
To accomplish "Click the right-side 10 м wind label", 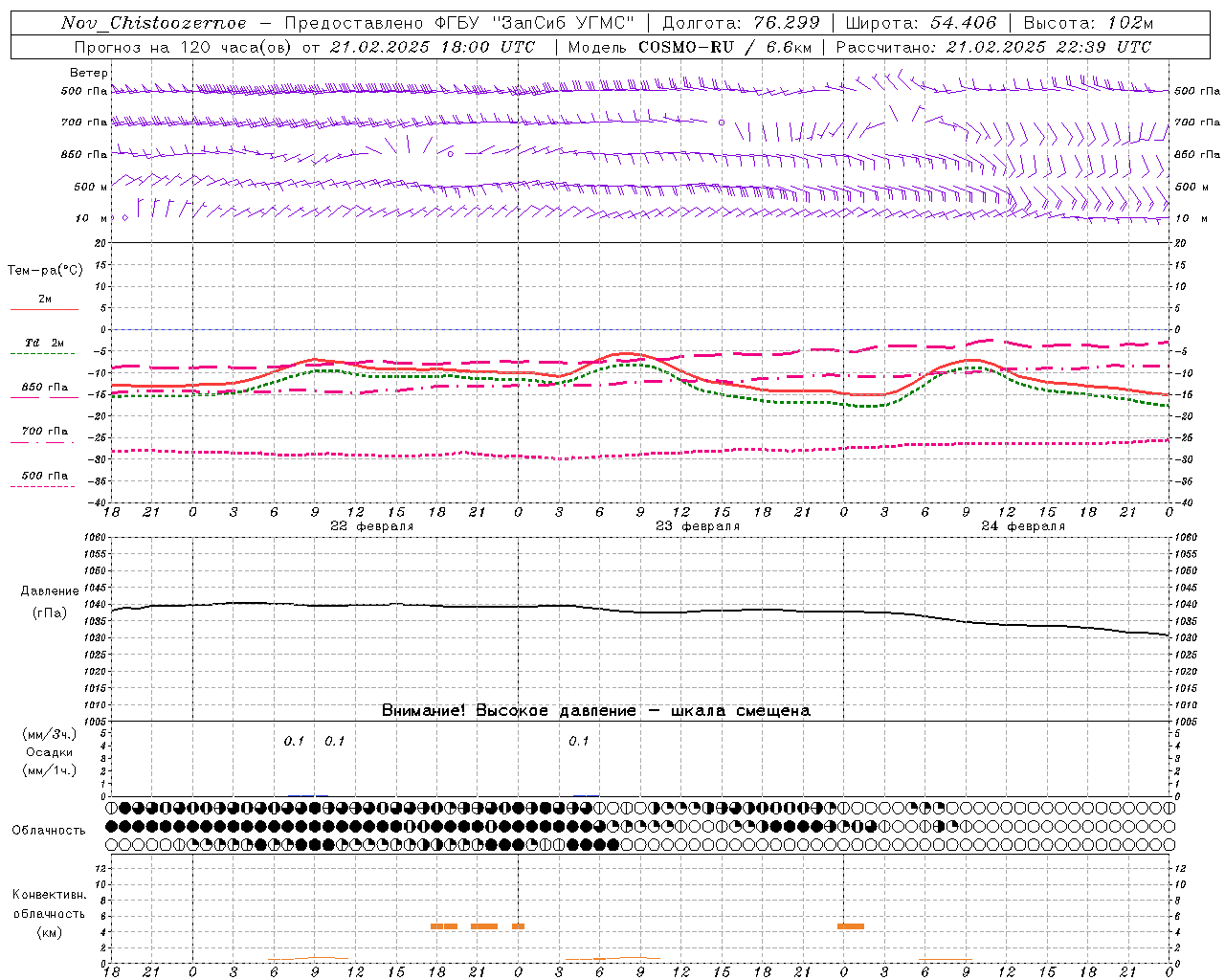I will click(x=1190, y=218).
